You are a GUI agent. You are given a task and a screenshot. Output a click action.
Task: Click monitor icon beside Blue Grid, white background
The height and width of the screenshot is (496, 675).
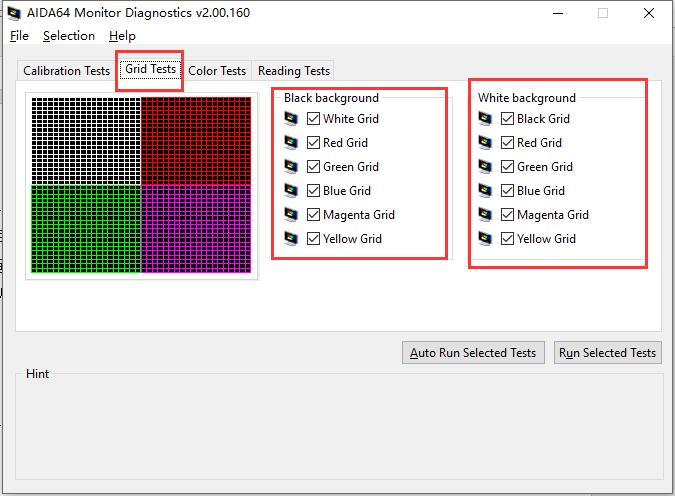click(486, 191)
